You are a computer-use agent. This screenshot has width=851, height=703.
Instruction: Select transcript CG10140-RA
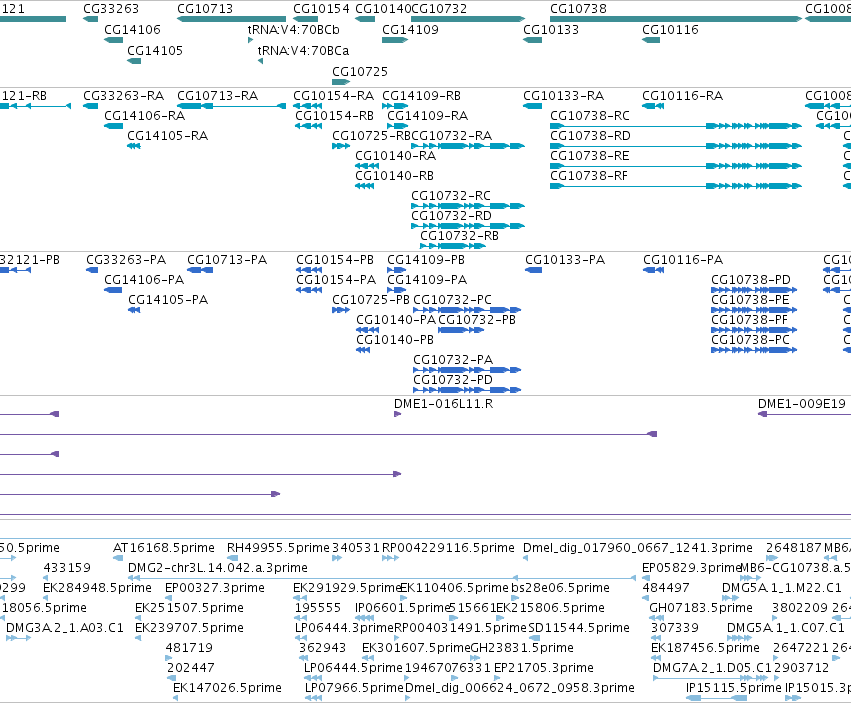click(395, 156)
